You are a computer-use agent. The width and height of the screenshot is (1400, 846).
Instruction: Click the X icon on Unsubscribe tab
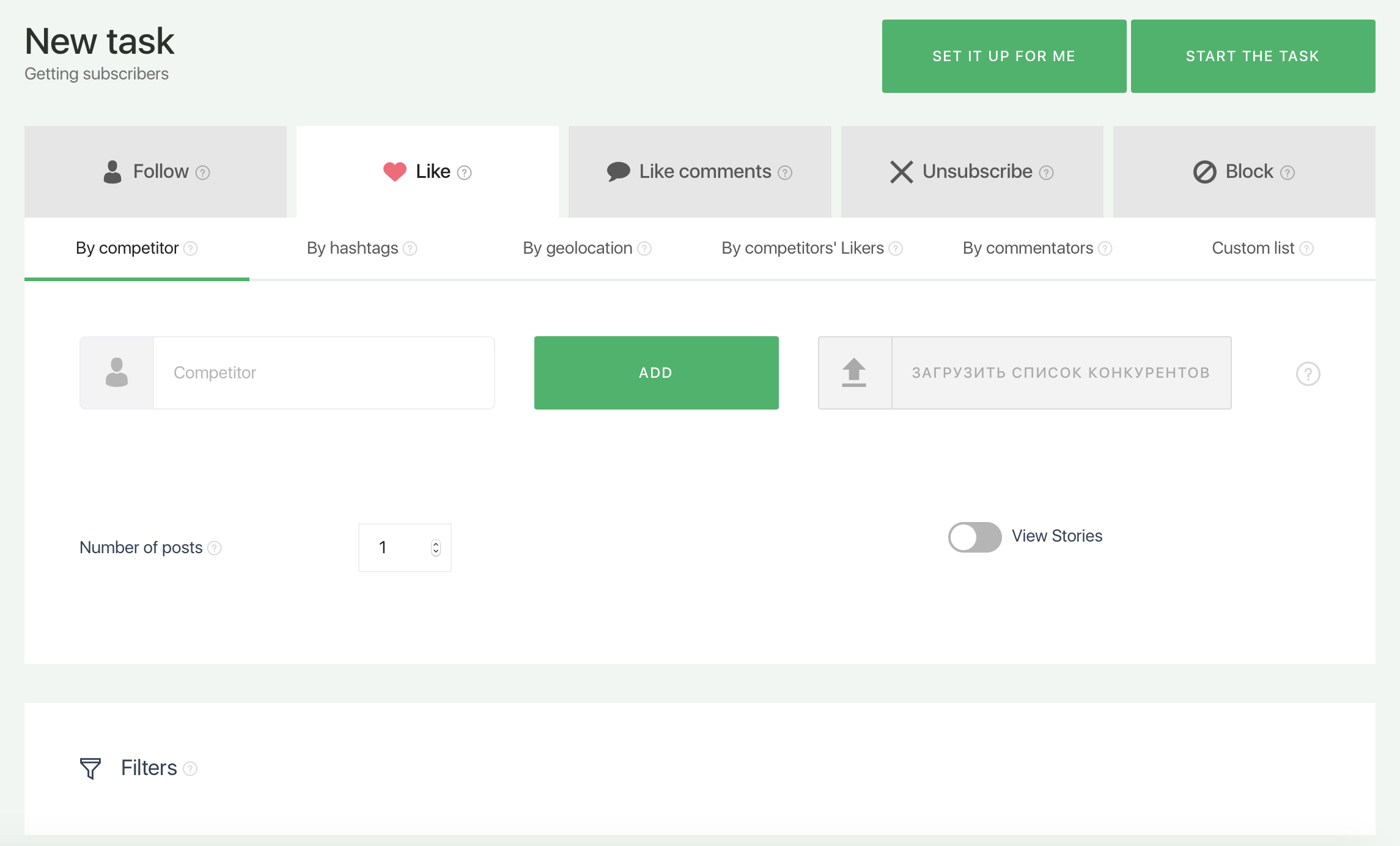[902, 172]
